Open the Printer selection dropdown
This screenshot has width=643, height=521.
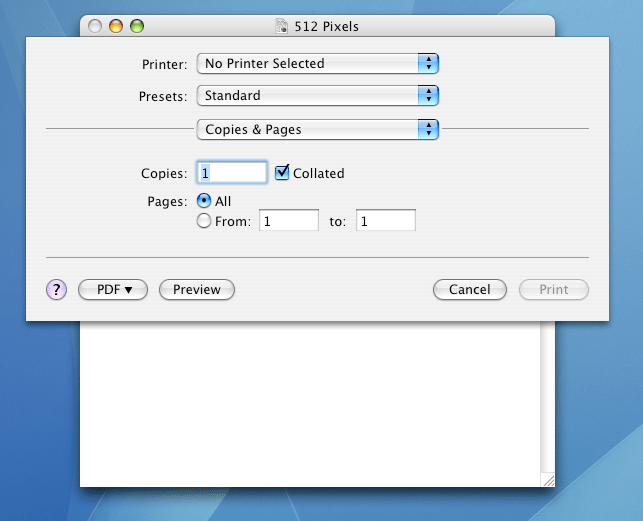[318, 64]
